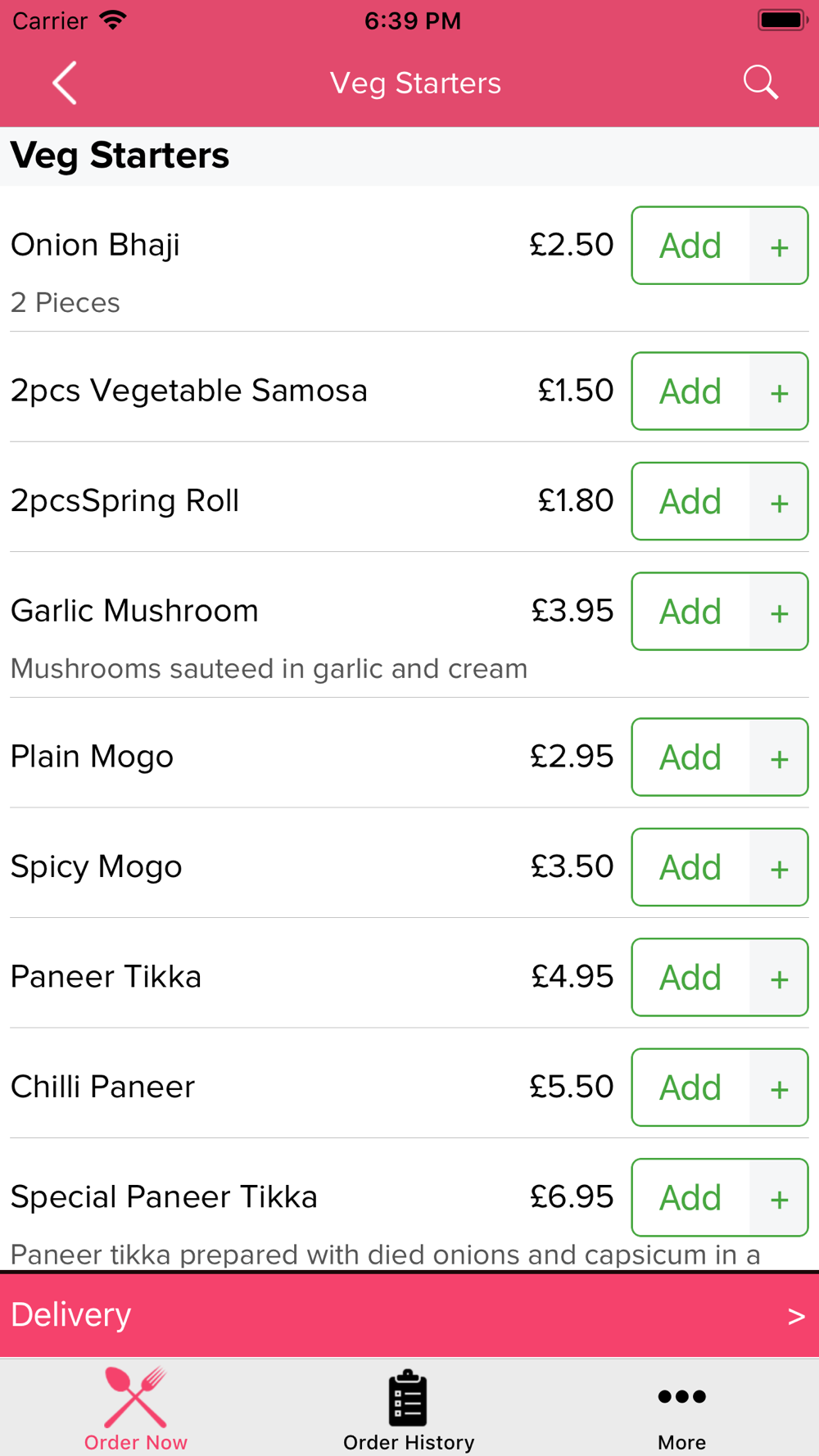
Task: Tap the back arrow icon
Action: point(65,83)
